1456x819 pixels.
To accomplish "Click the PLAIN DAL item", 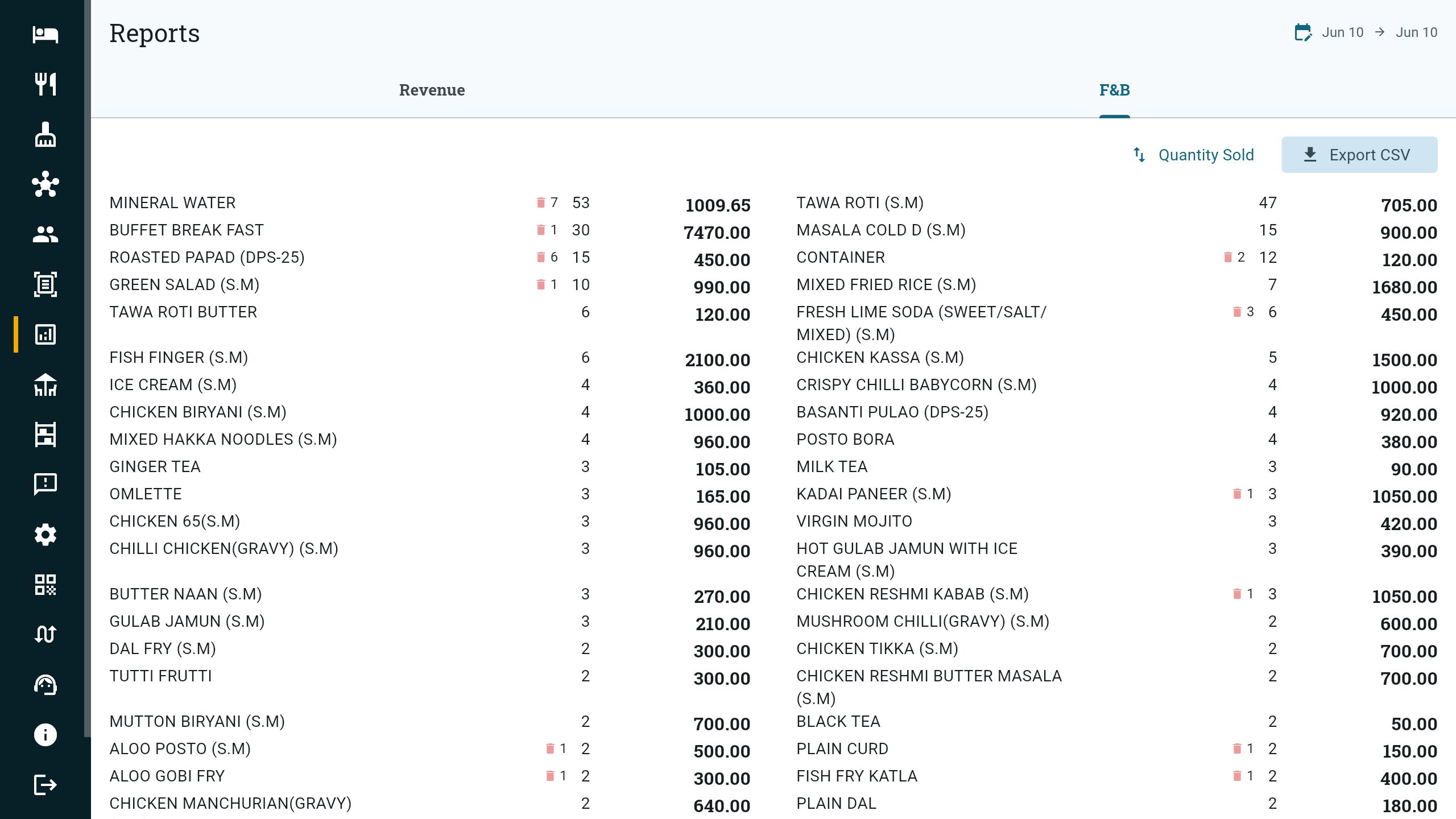I will tap(836, 803).
